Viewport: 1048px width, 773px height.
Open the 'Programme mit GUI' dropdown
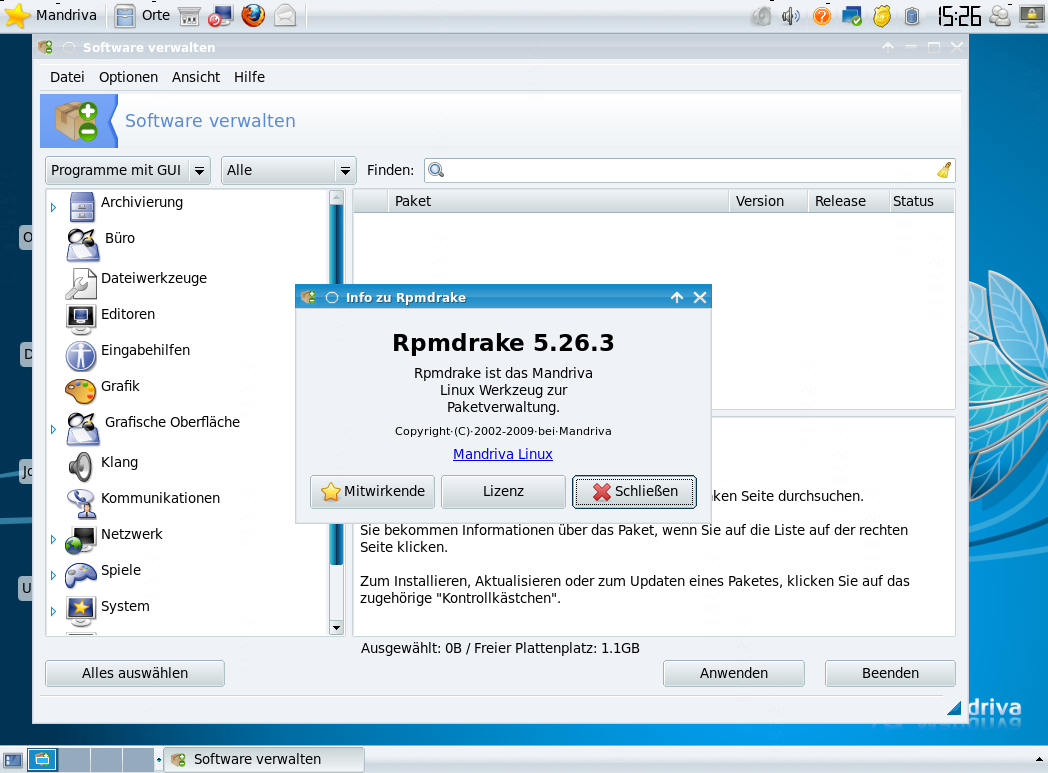pyautogui.click(x=127, y=170)
